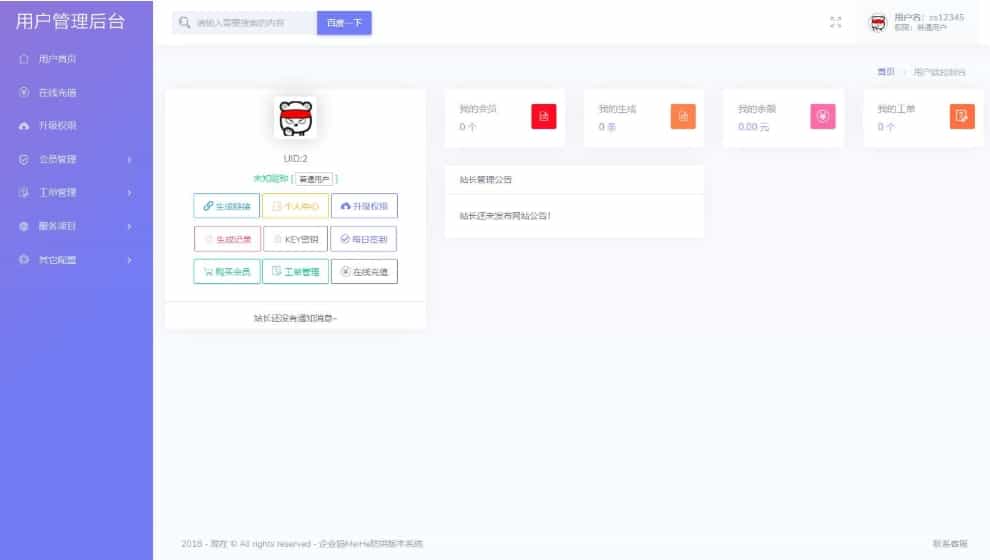
Task: Click the user avatar in top-right header
Action: [x=878, y=22]
